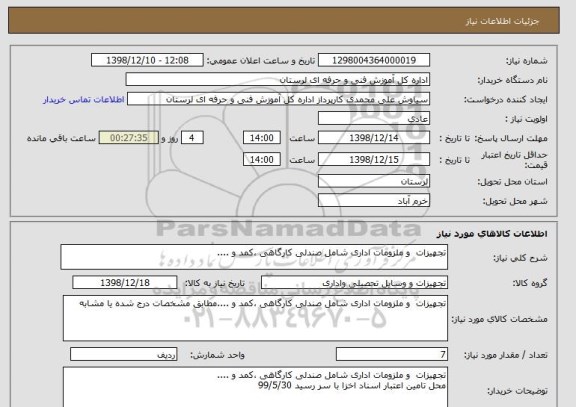Screen dimensions: 576x407
Task: Click the price validity date 1398/12/15
Action: [x=374, y=159]
